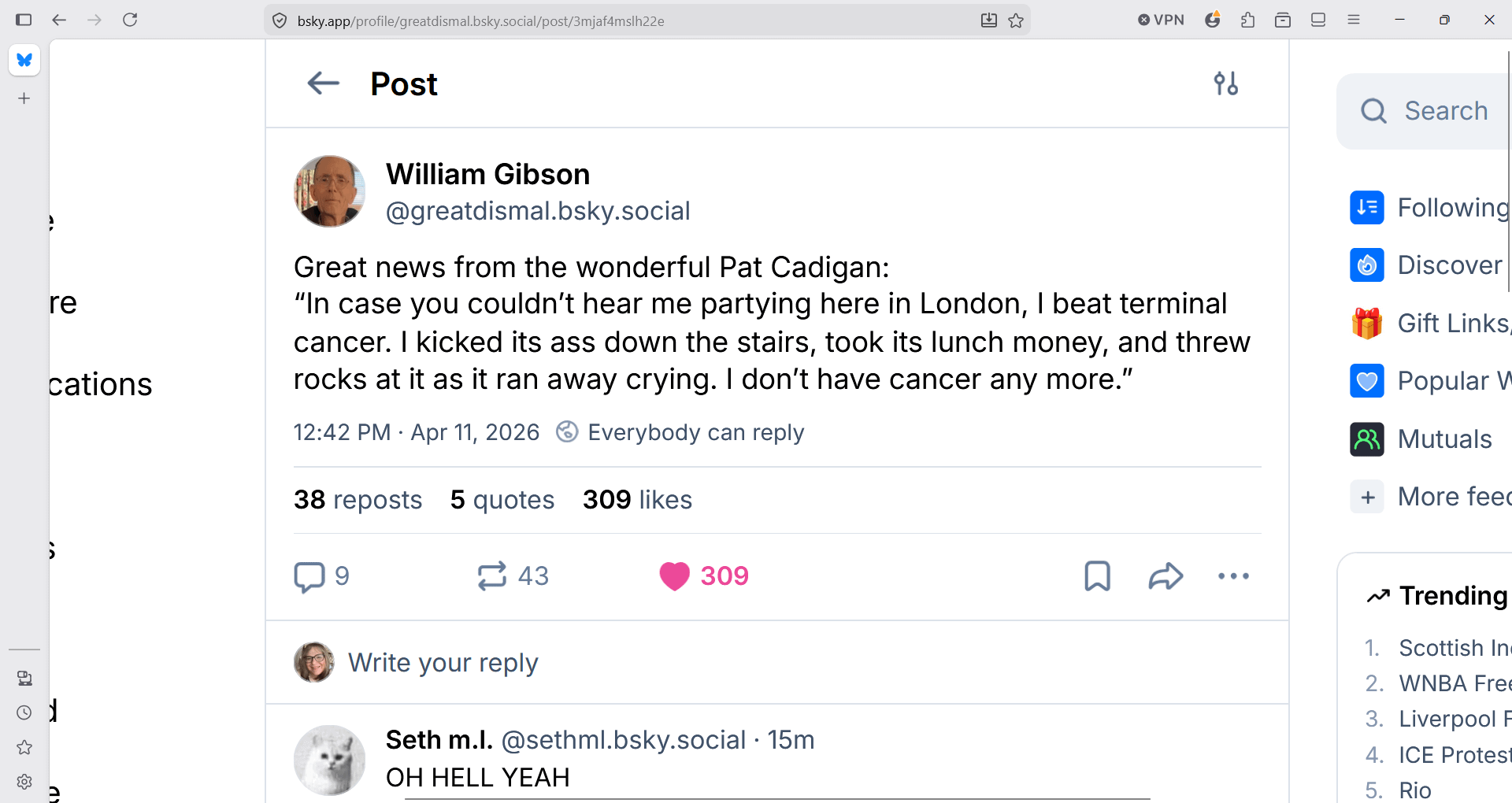Click the repost arrows icon
The height and width of the screenshot is (803, 1512).
point(492,576)
